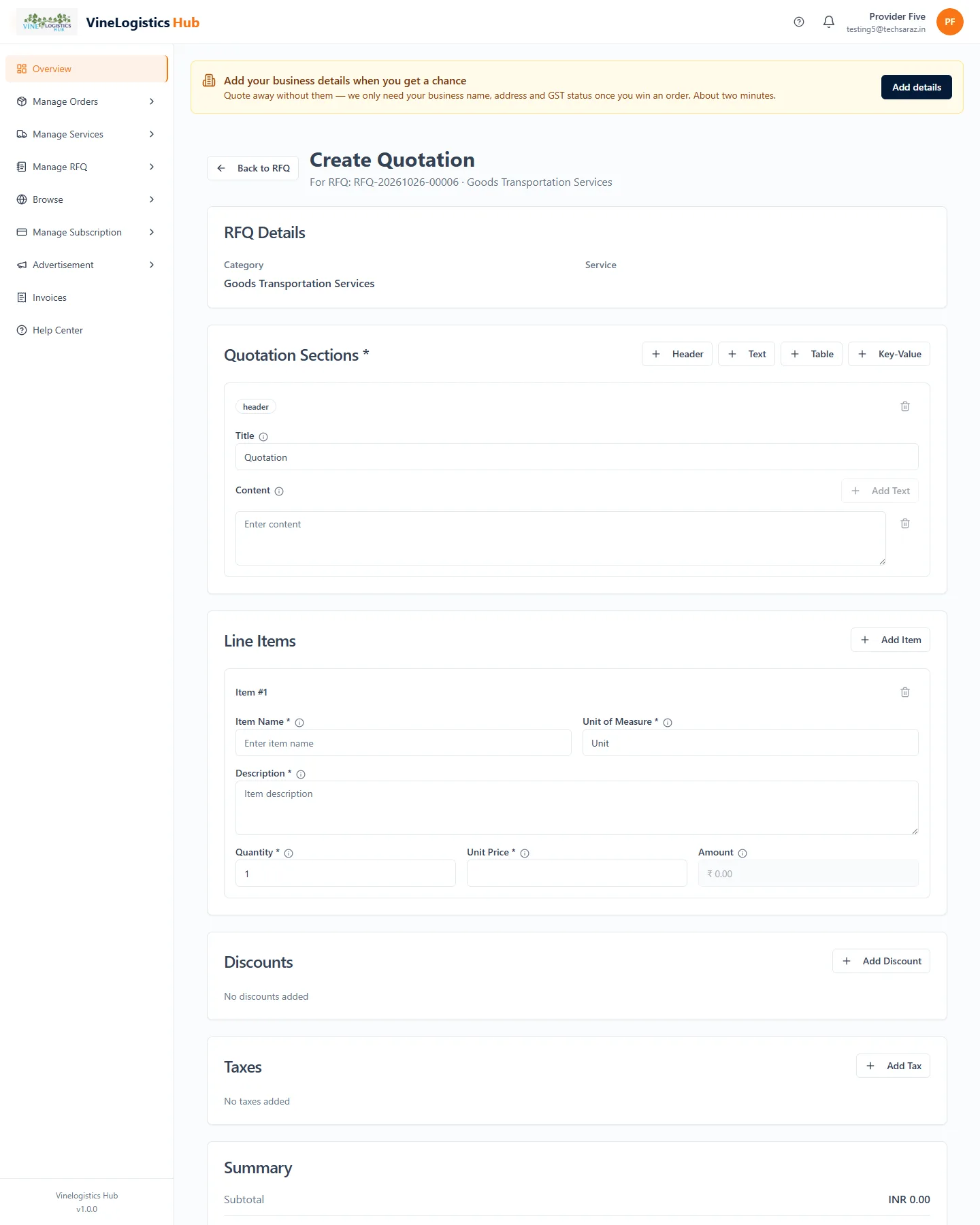Expand Manage Orders chevron
Screen dimensions: 980x1225
pos(152,101)
